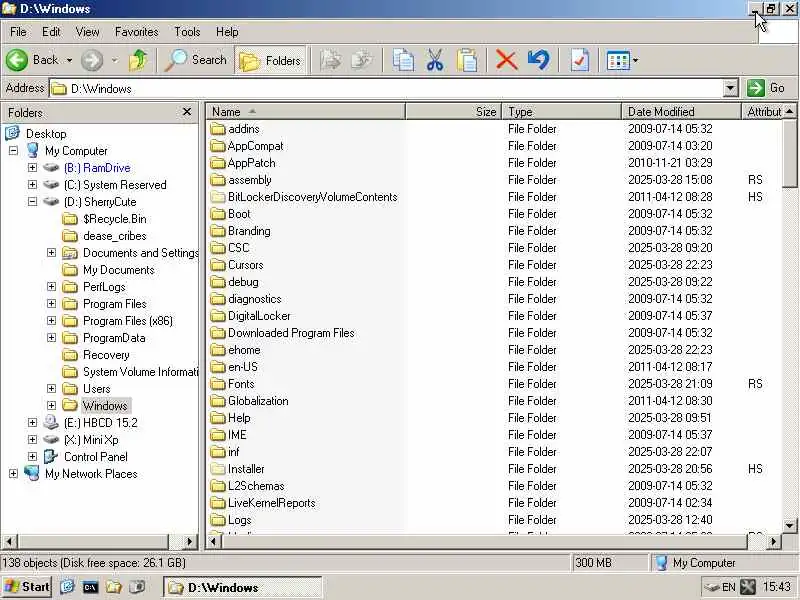Select the Fonts folder icon

tap(218, 384)
